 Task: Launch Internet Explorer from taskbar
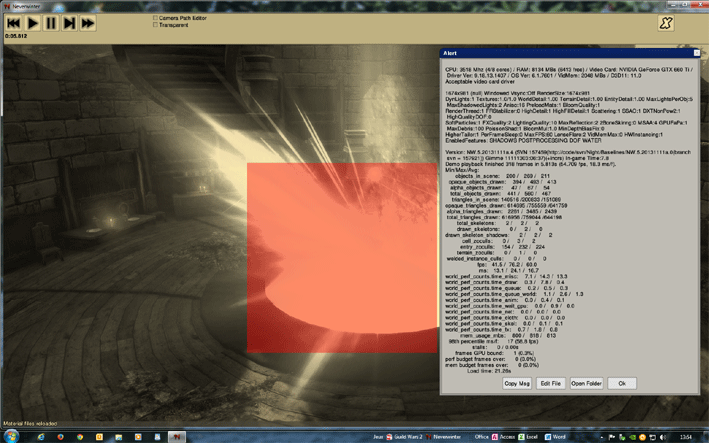[41, 437]
